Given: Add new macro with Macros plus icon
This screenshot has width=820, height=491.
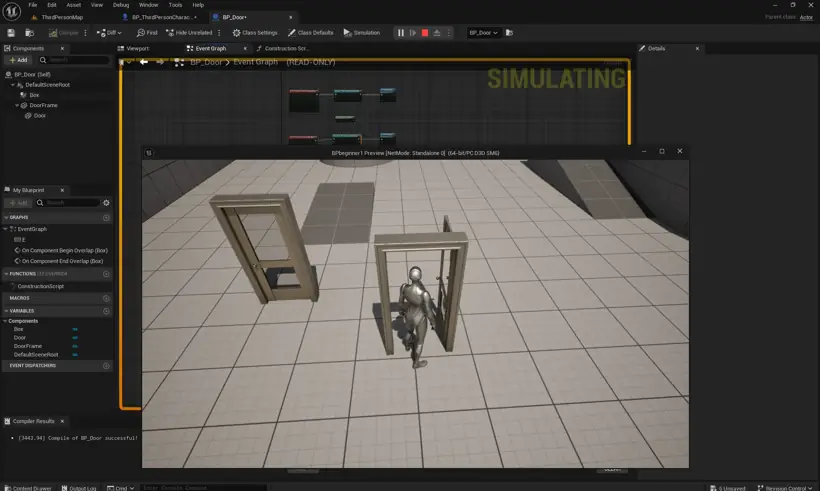Looking at the screenshot, I should [x=106, y=298].
